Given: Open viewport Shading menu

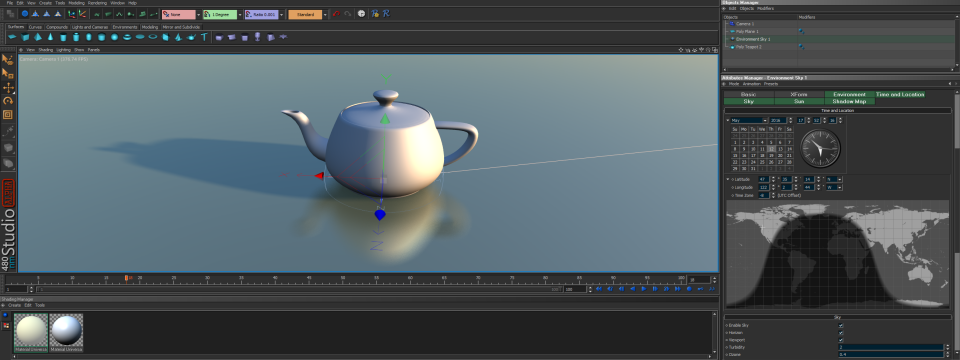Looking at the screenshot, I should tap(46, 50).
